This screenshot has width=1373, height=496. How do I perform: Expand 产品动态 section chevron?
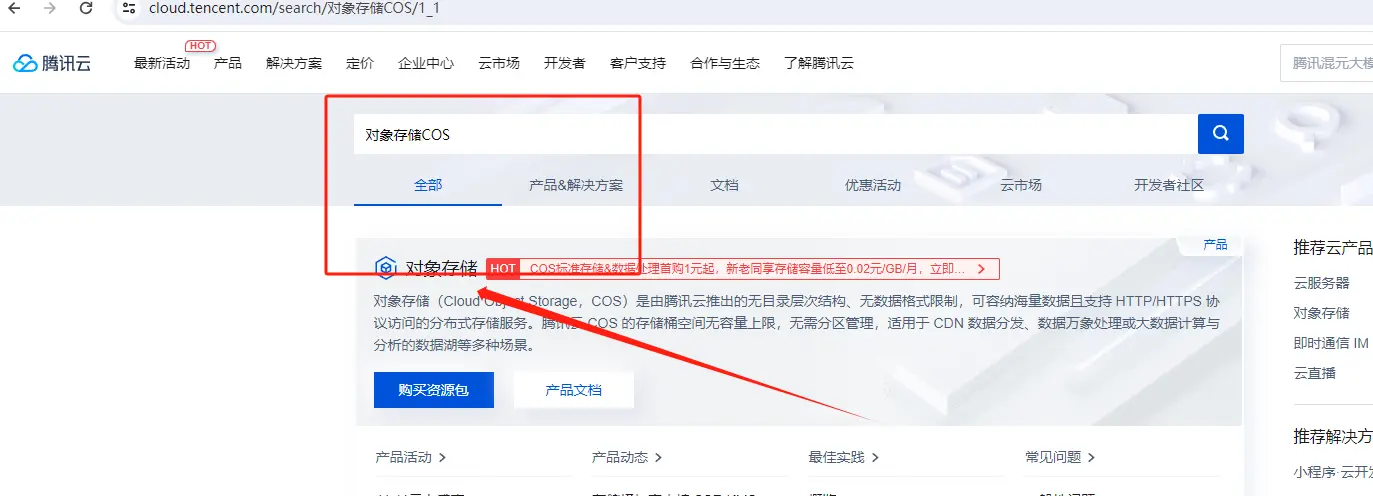(x=659, y=458)
